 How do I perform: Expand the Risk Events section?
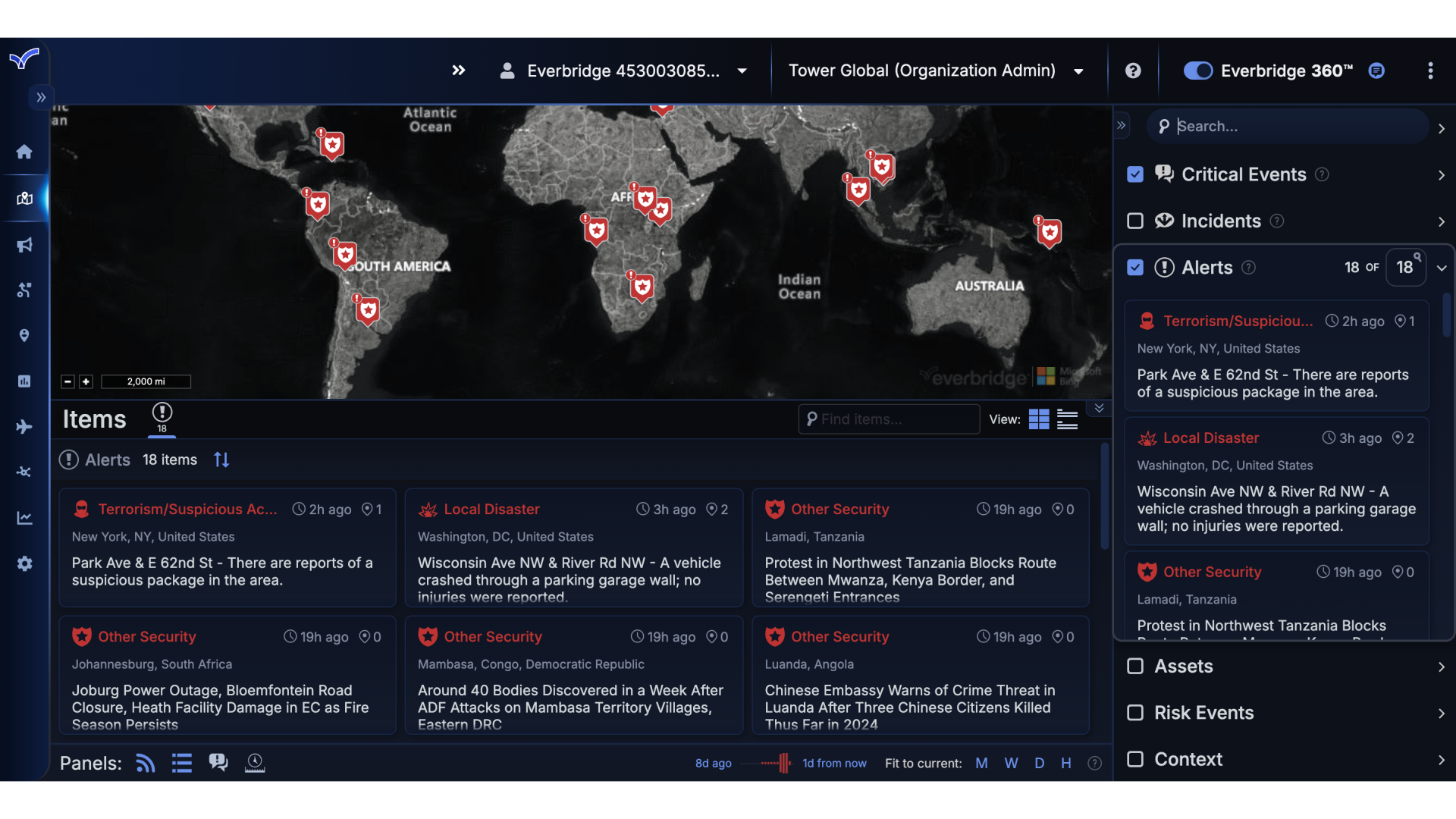[x=1440, y=713]
